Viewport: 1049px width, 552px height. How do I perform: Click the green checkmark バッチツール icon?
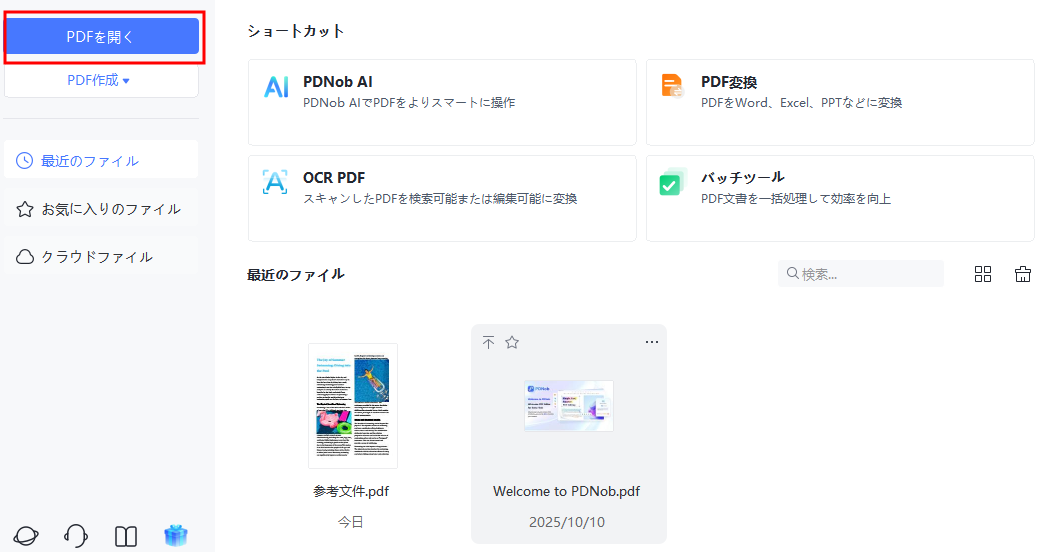(672, 182)
